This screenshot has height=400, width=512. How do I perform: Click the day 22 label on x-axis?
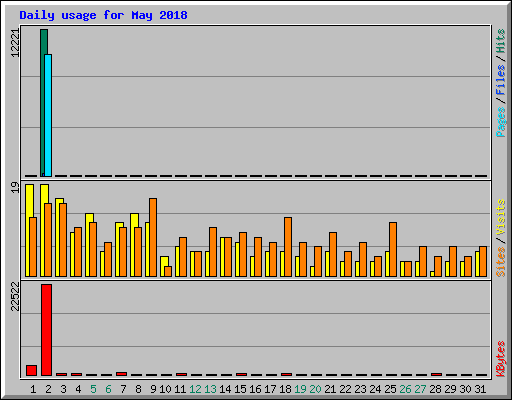point(345,389)
